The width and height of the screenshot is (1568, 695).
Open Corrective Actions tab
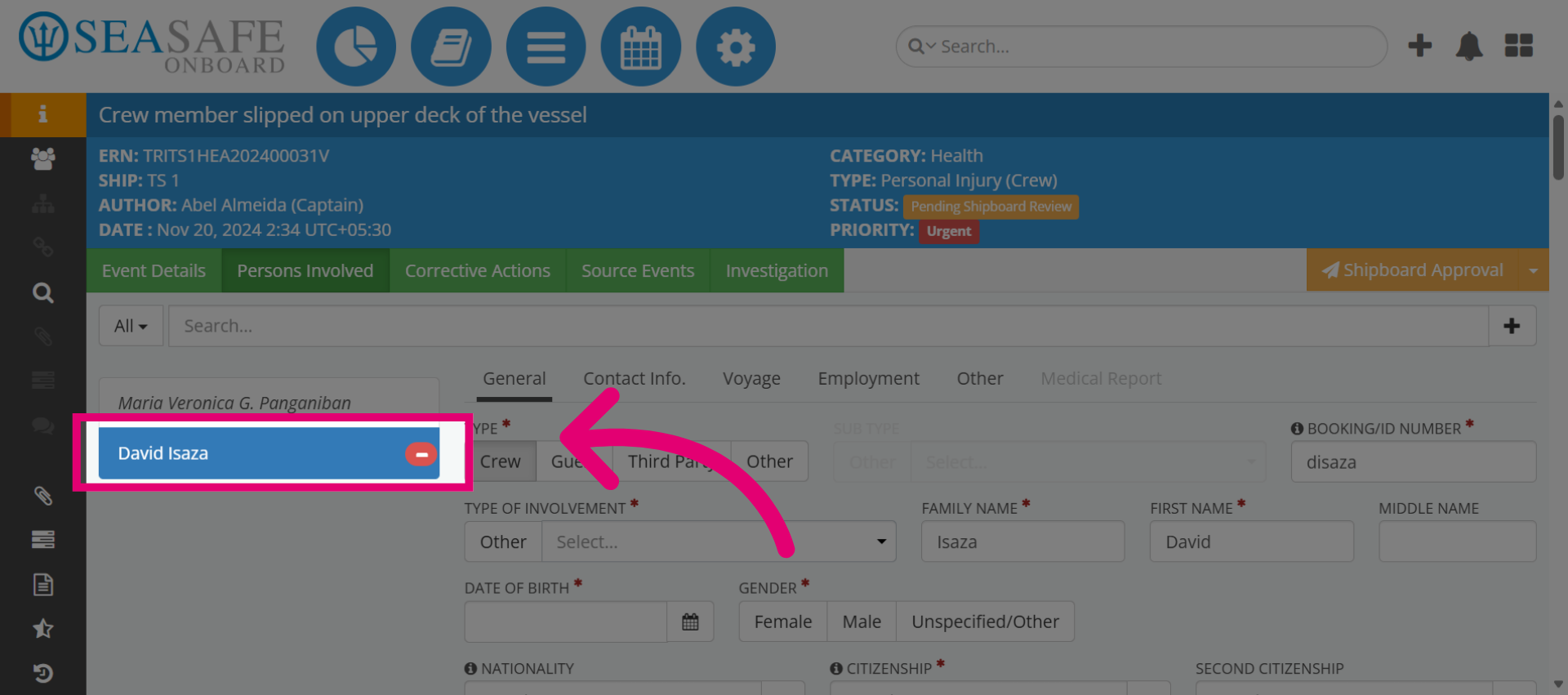(x=478, y=270)
